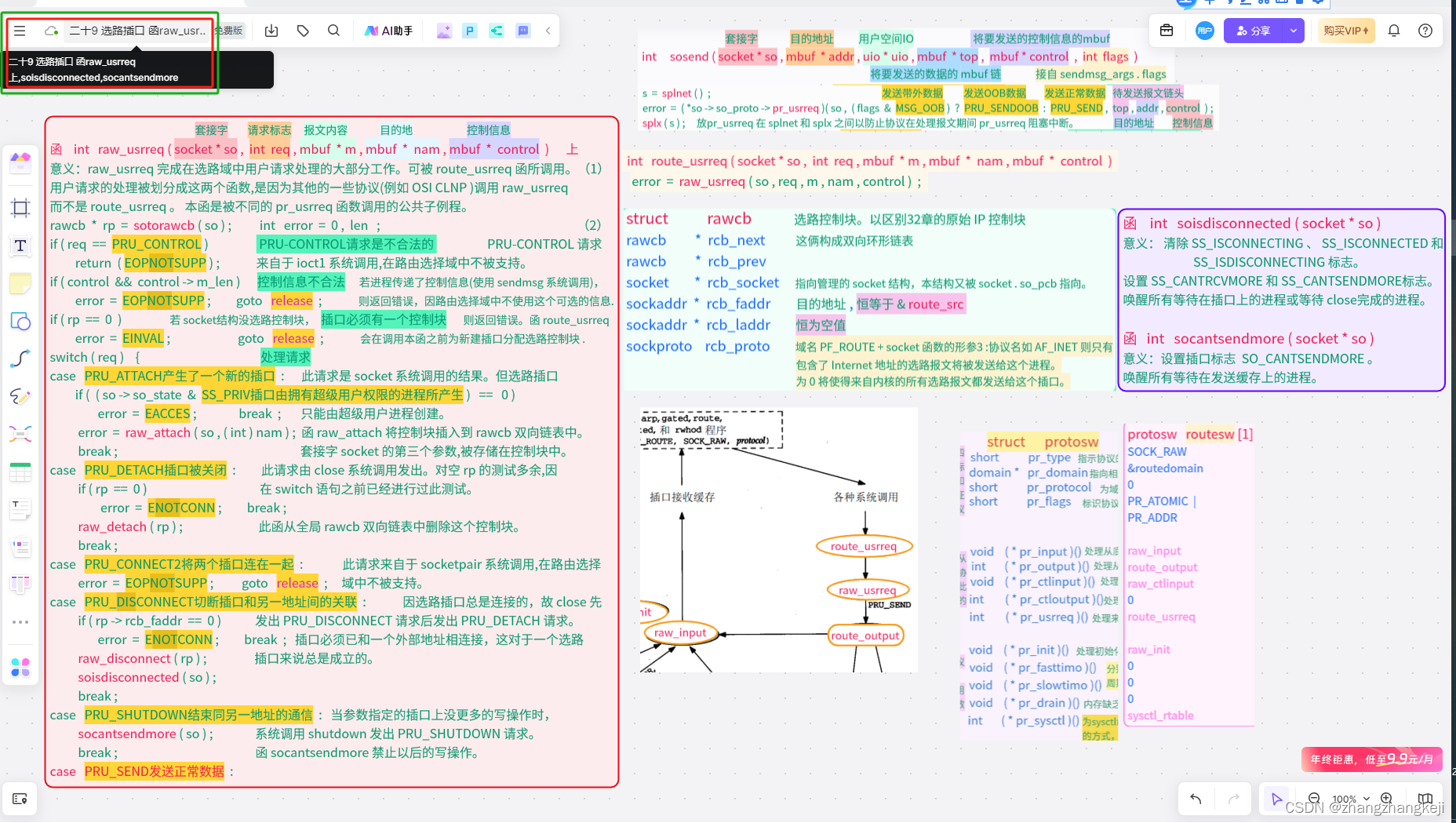
Task: Click the 分享 share button
Action: [x=1253, y=31]
